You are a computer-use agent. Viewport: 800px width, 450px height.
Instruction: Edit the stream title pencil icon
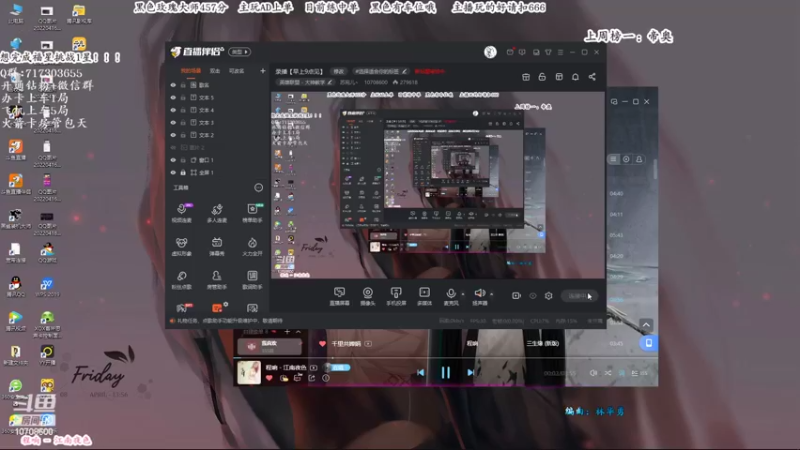pos(405,71)
